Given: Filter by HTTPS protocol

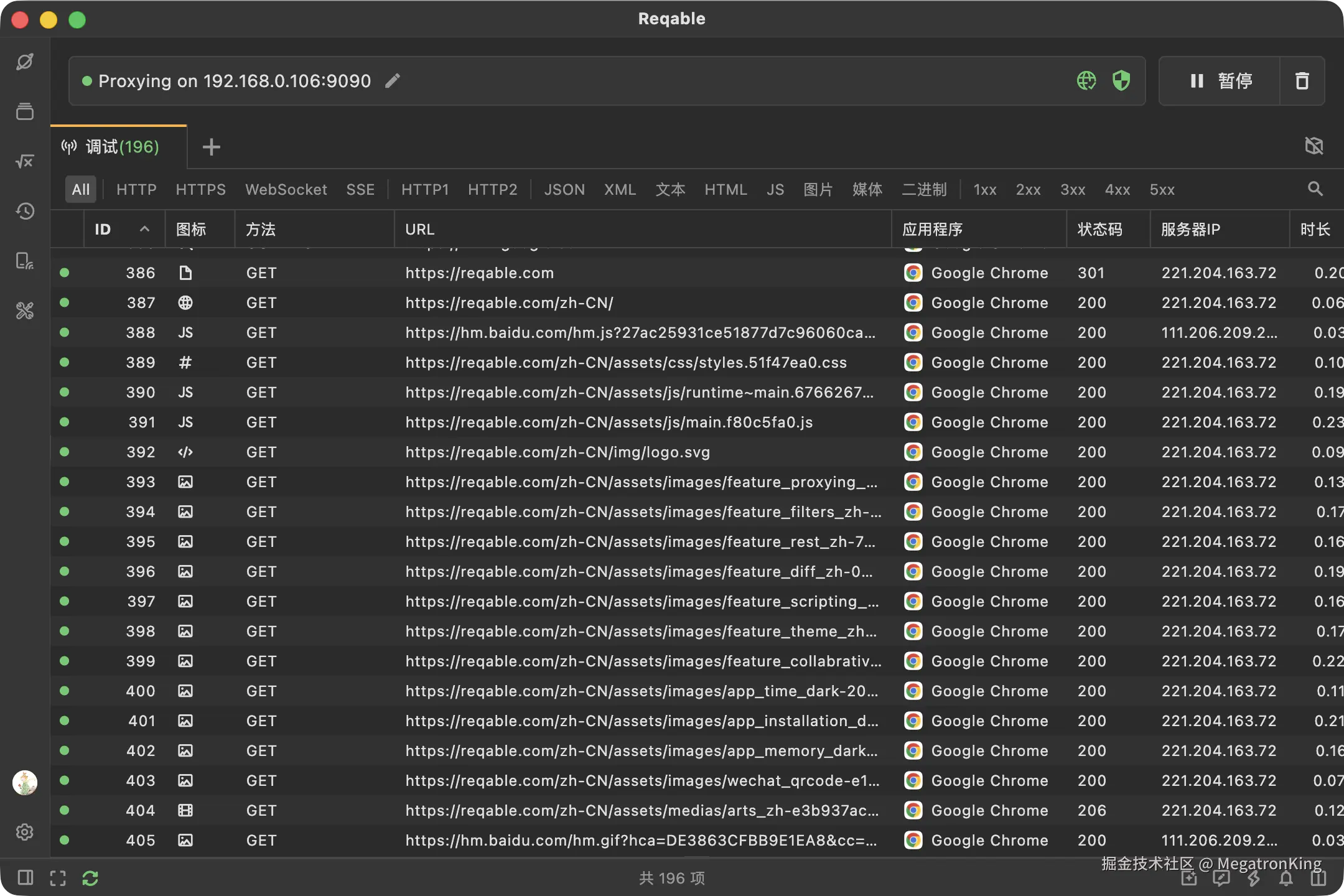Looking at the screenshot, I should (x=200, y=190).
